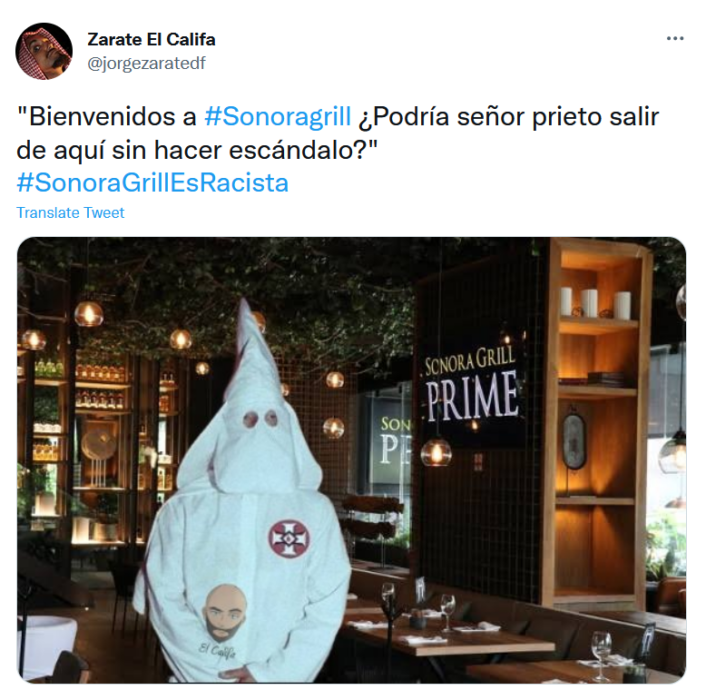This screenshot has width=706, height=700.
Task: Click the glowing pendant bulb beside PRIME sign
Action: 436,452
